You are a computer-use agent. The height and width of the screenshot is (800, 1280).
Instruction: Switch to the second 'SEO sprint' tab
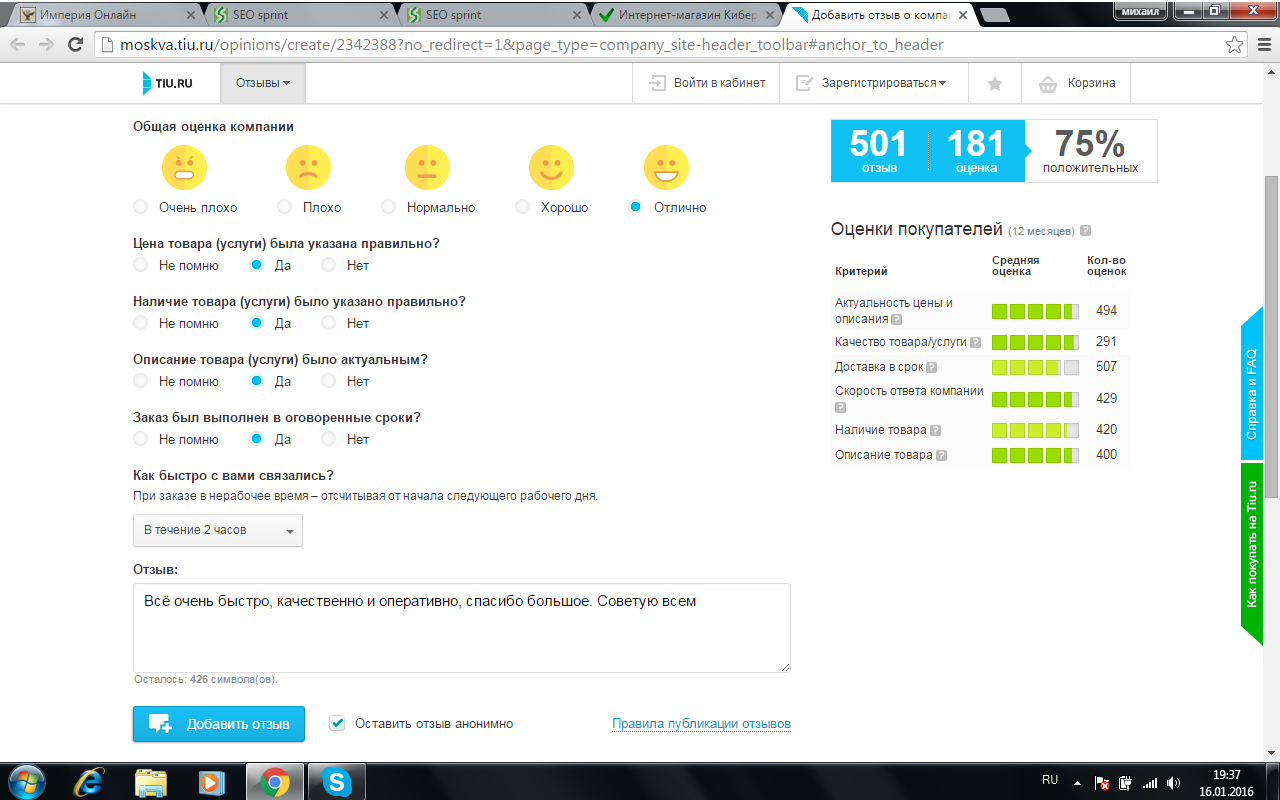tap(494, 15)
